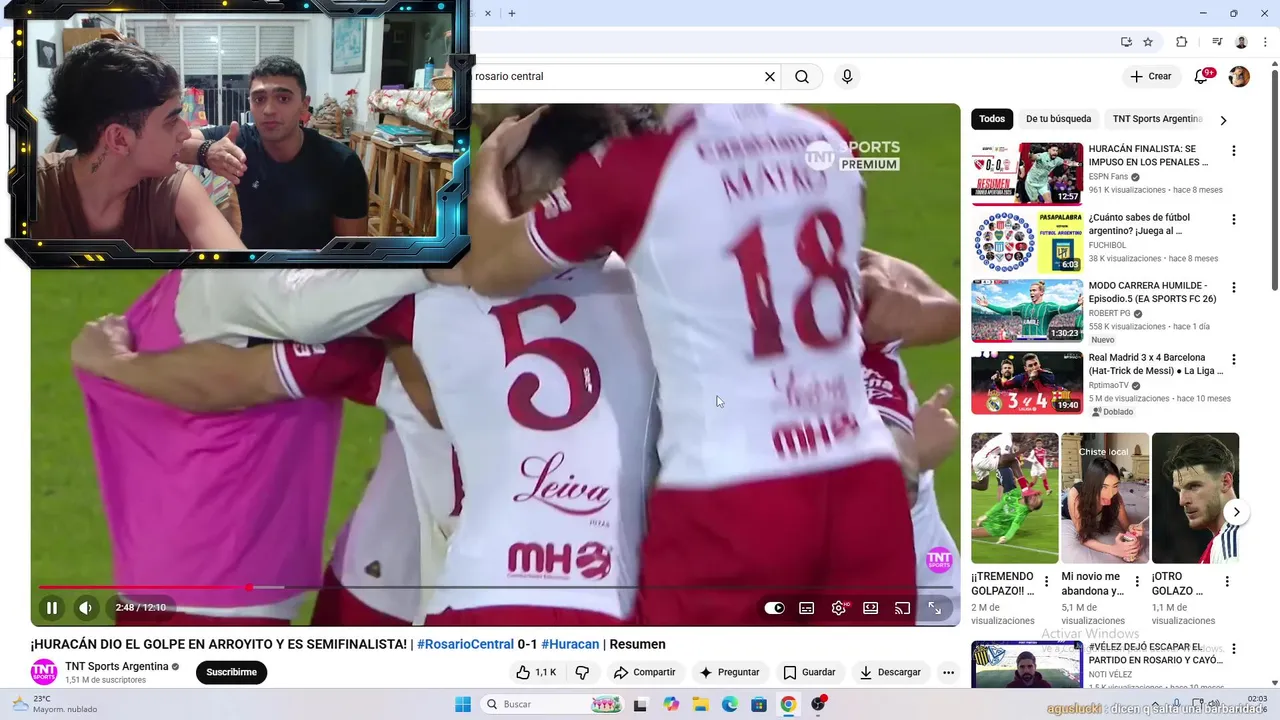
Task: Open the ¡OTRO GOLAZO short
Action: (x=1195, y=498)
